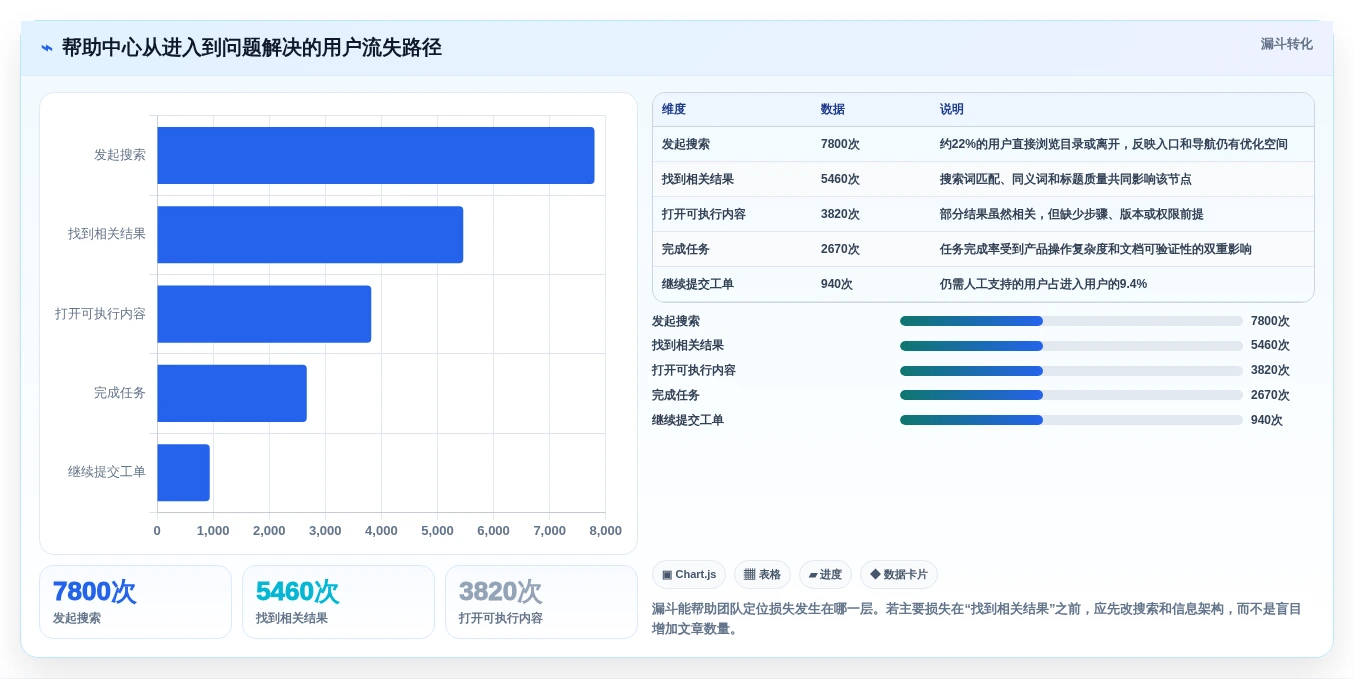Click the 打开可执行内容 bar in the chart
This screenshot has width=1354, height=679.
click(264, 314)
